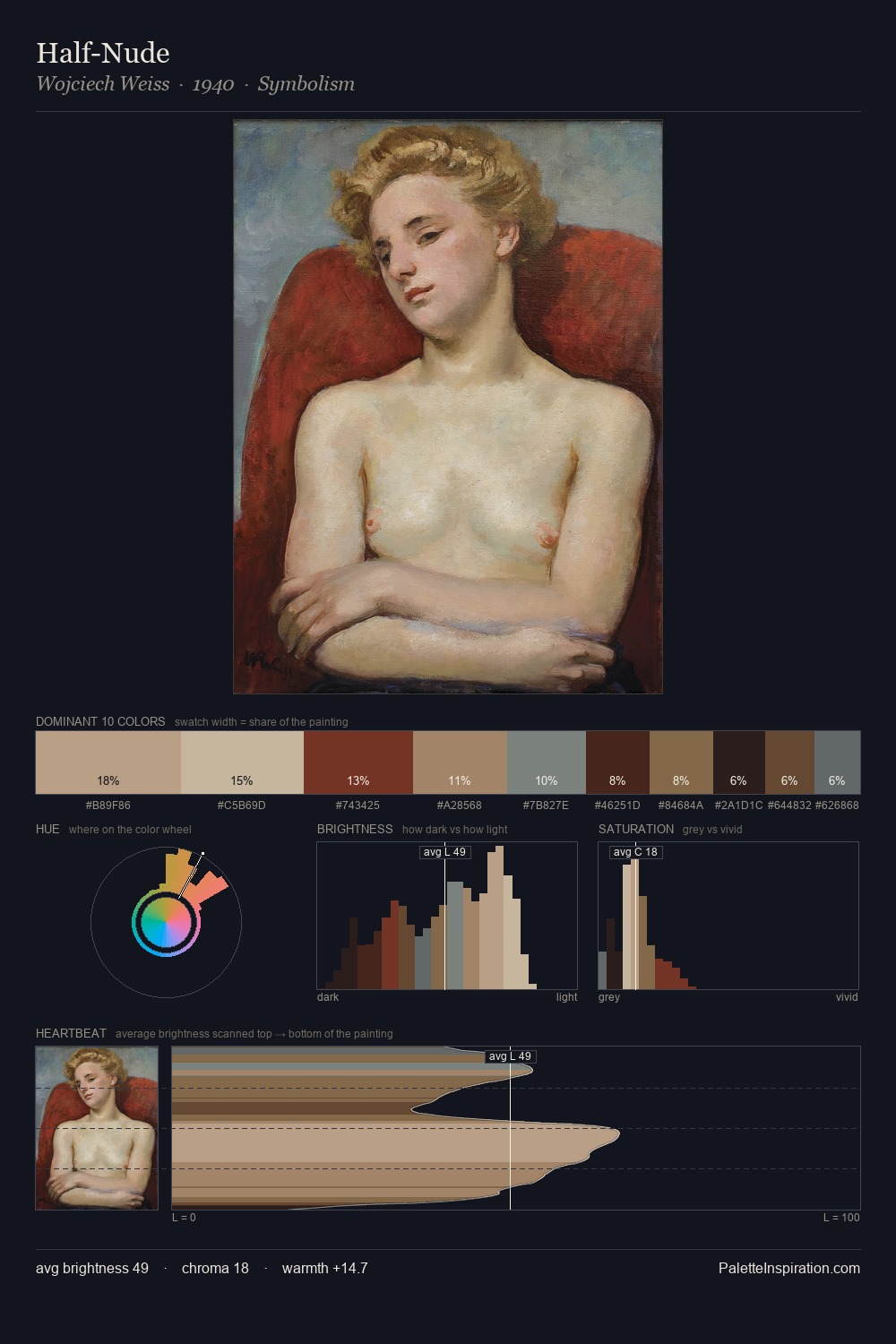Screen dimensions: 896x1344
Task: Click the hex code '#B89F86' text
Action: (108, 806)
